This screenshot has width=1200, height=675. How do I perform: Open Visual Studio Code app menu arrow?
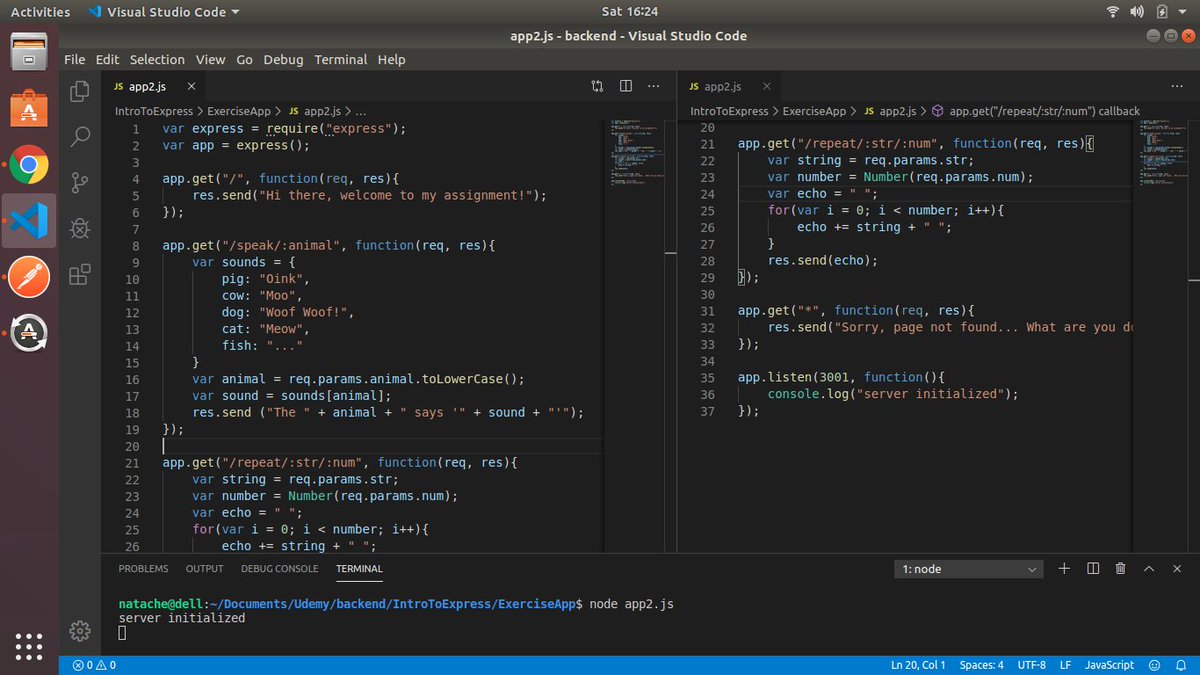pyautogui.click(x=235, y=12)
